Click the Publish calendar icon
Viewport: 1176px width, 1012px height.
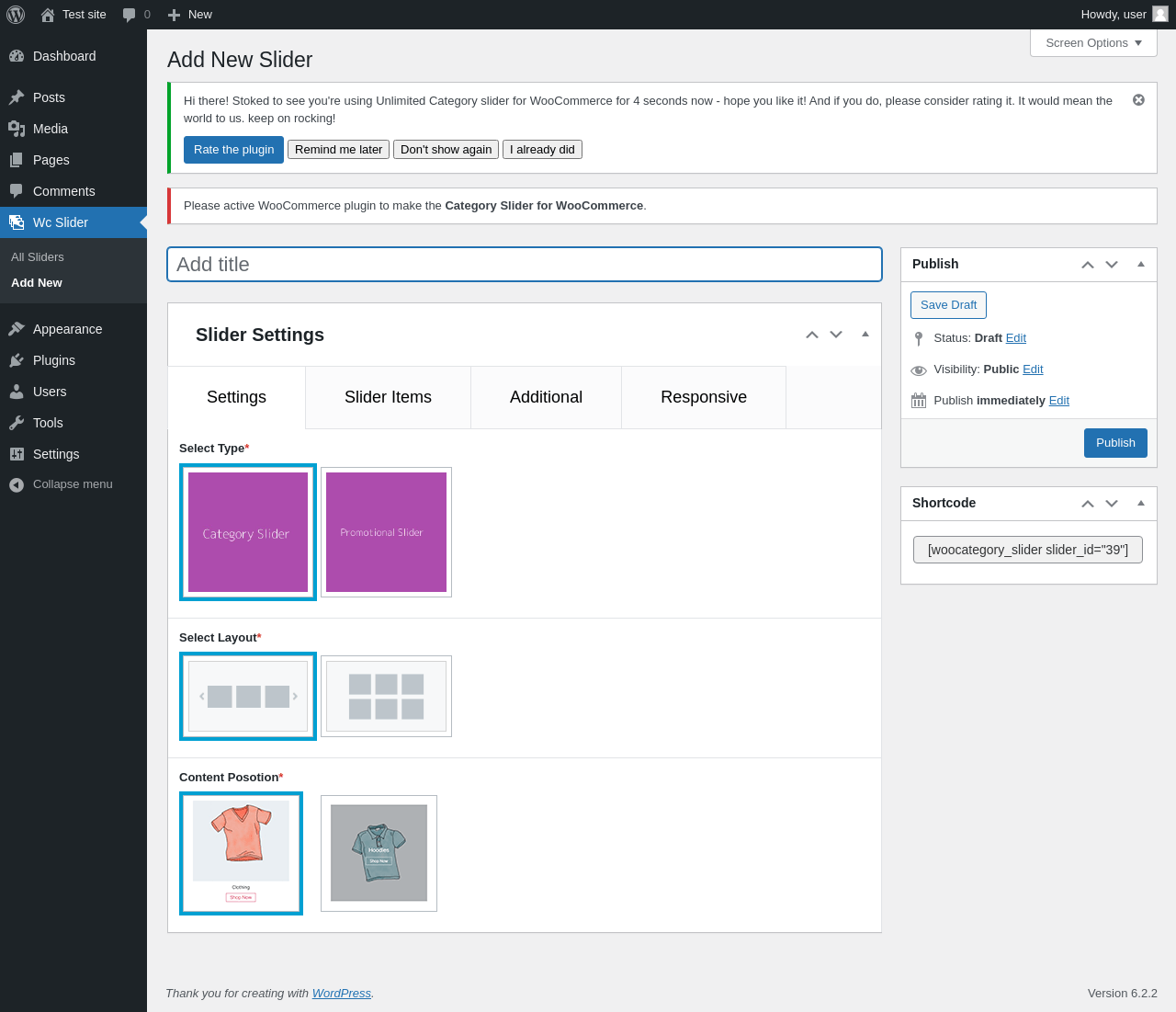pos(919,401)
